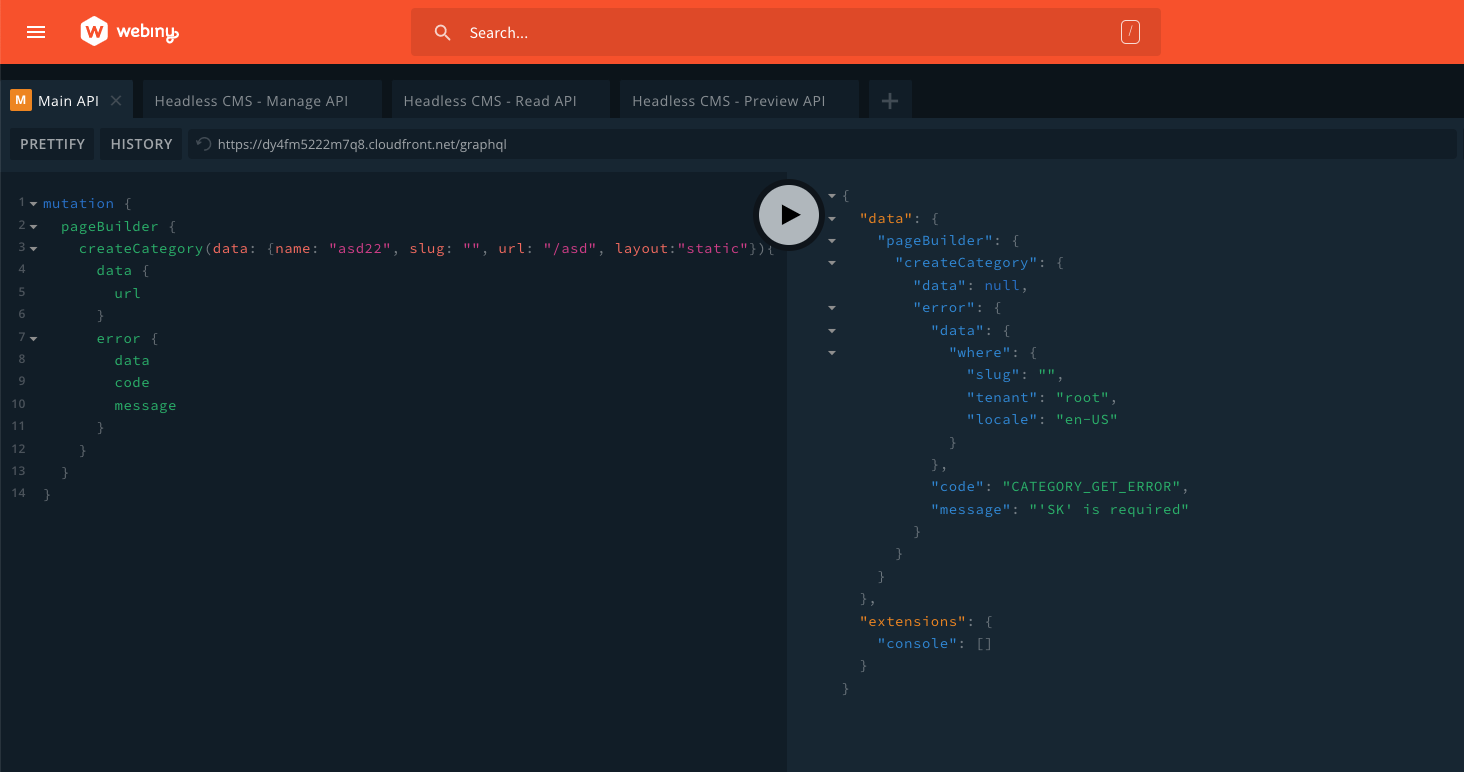Image resolution: width=1464 pixels, height=772 pixels.
Task: Click the Webiny logo
Action: (130, 32)
